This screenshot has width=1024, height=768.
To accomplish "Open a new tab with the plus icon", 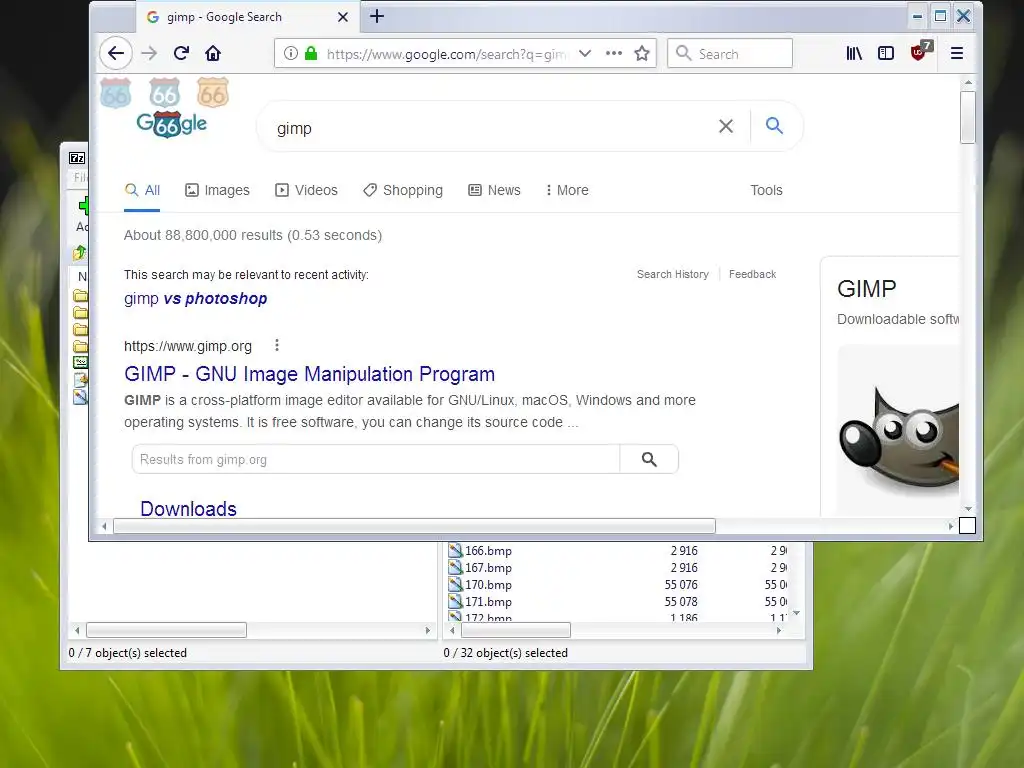I will pos(377,16).
